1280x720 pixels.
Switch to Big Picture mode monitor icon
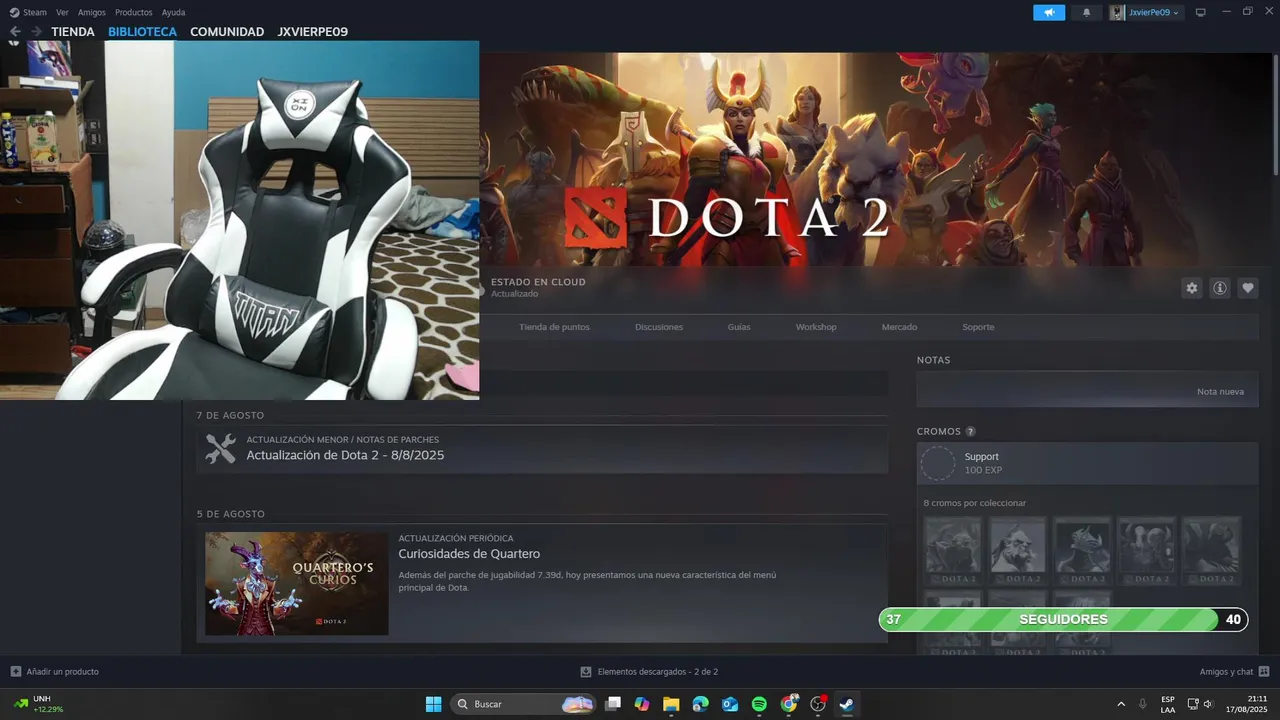[x=1201, y=12]
